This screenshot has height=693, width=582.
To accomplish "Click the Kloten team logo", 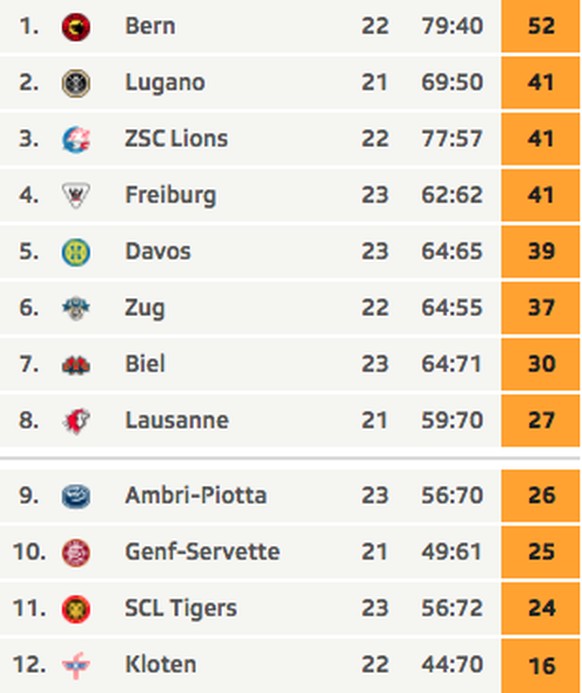I will tap(76, 665).
